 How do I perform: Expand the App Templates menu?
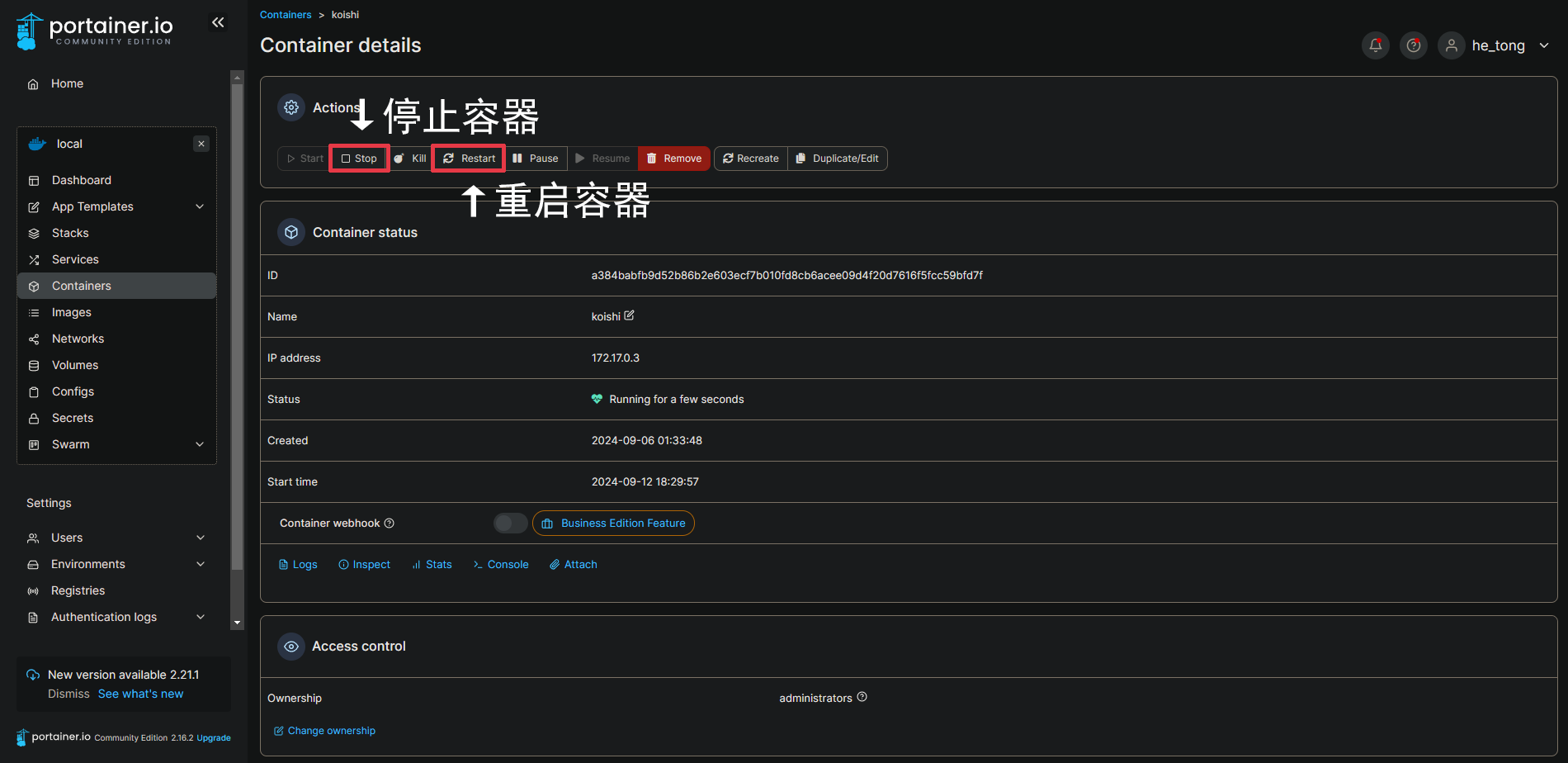[x=200, y=206]
